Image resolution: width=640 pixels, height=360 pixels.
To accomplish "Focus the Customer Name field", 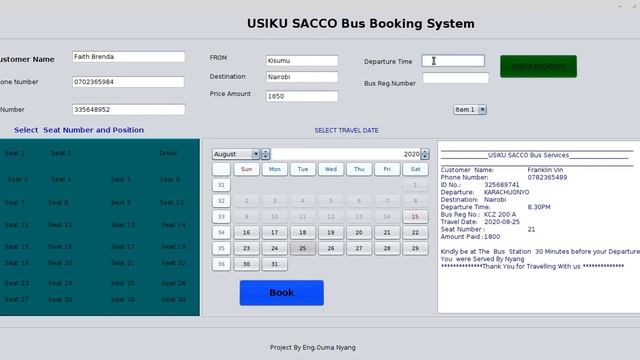I will 129,57.
